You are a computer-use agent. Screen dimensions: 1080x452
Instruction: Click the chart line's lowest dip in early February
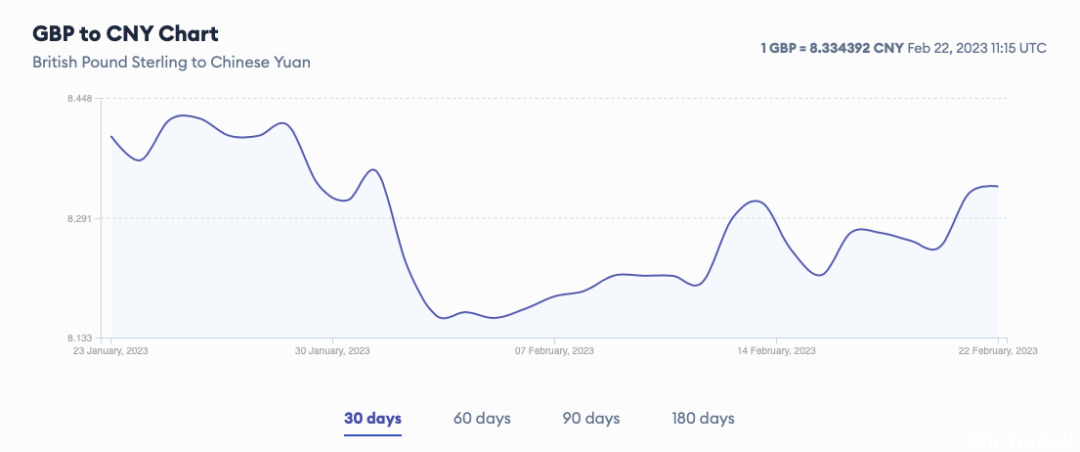tap(442, 318)
